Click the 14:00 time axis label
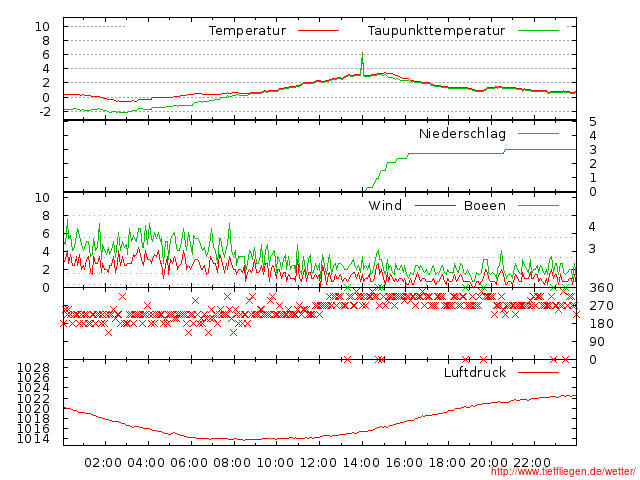Screen dimensions: 640x480 click(361, 463)
